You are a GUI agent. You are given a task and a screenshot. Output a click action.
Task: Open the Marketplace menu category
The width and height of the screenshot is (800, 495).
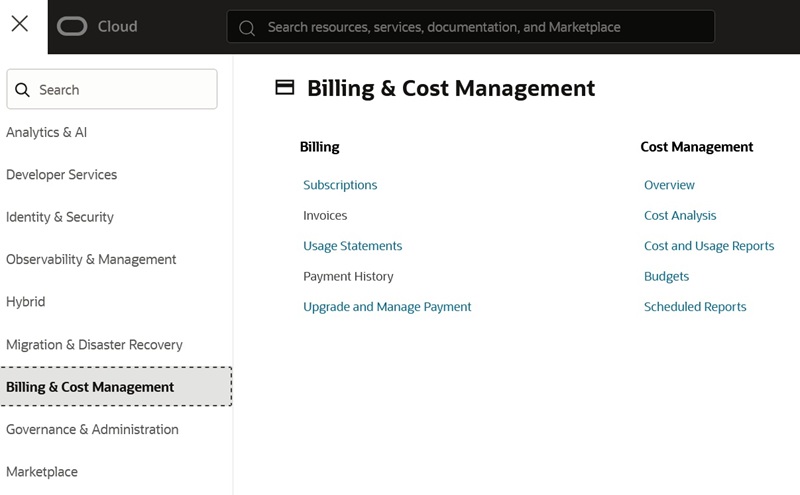click(42, 472)
